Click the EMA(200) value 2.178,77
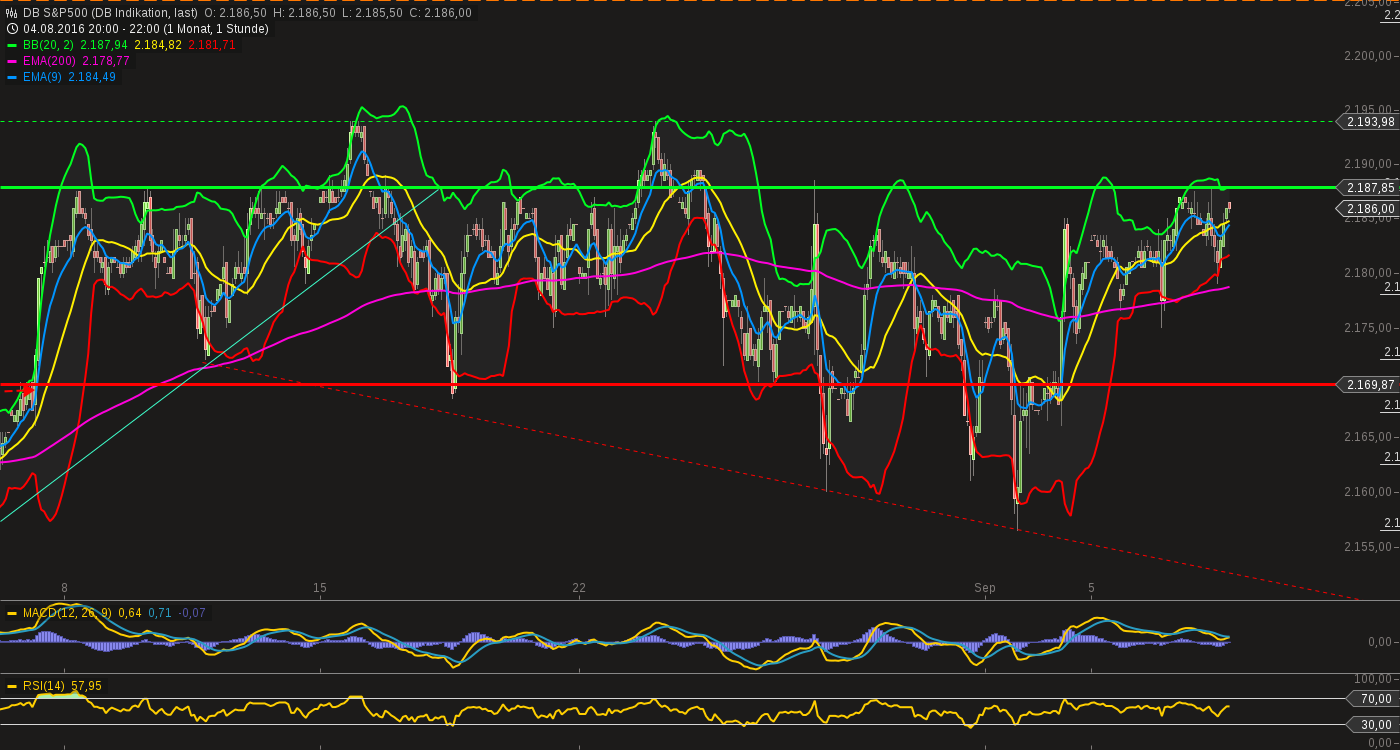 point(106,61)
